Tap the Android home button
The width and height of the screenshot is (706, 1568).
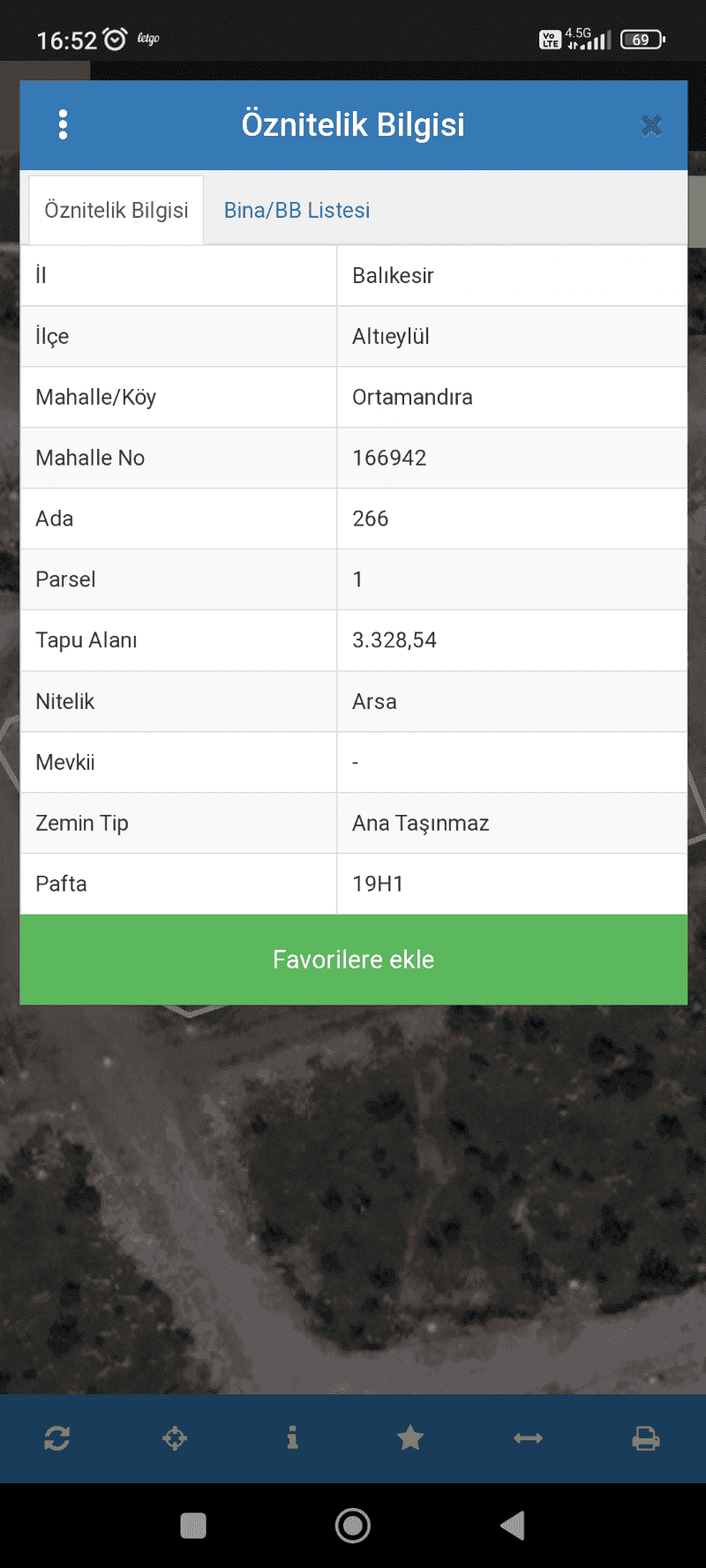pyautogui.click(x=353, y=1526)
